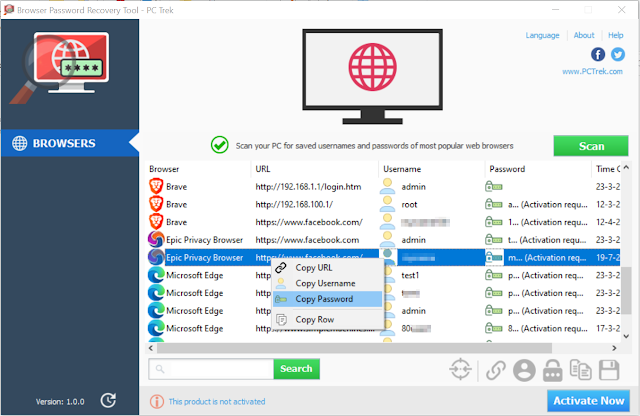The image size is (640, 416).
Task: Click the green Search button
Action: (x=296, y=369)
